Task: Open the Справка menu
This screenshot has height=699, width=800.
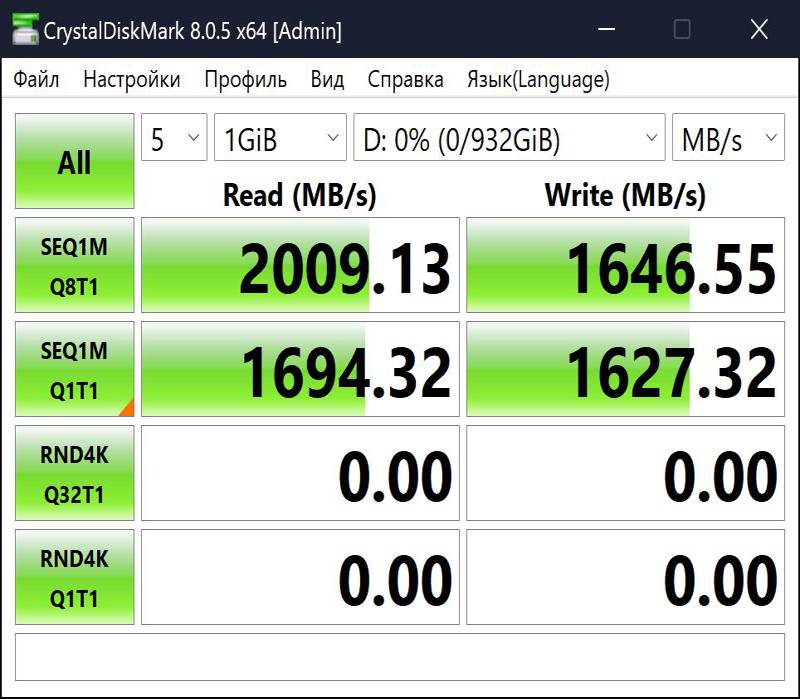Action: [x=405, y=80]
